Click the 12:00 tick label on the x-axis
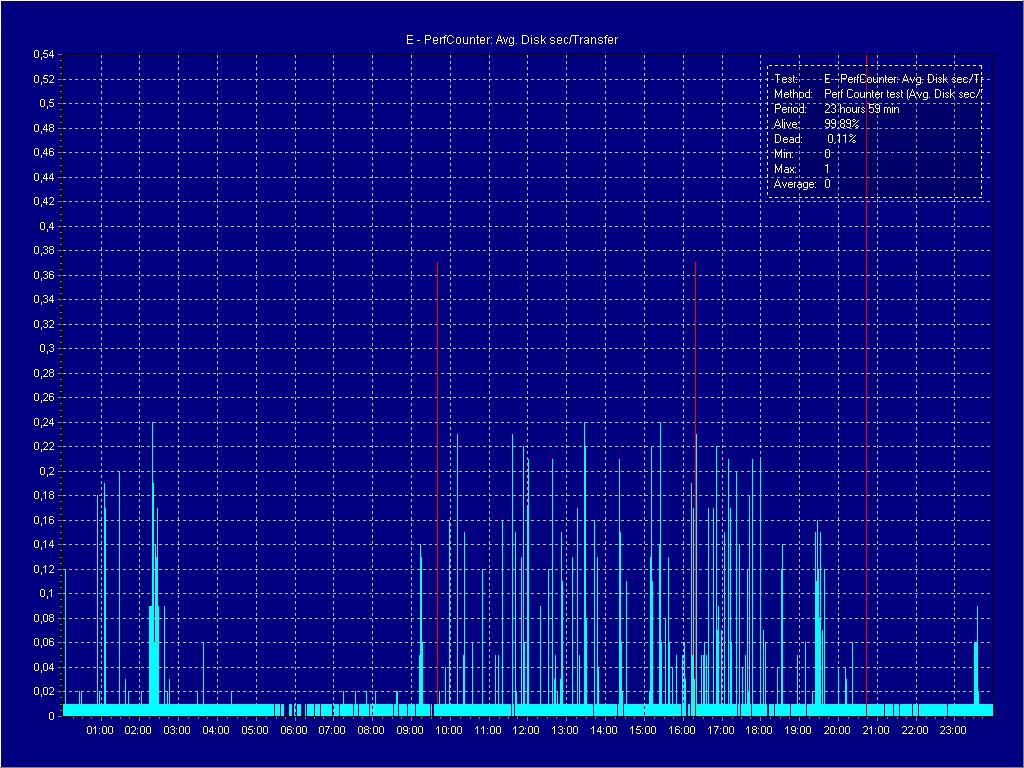This screenshot has width=1024, height=768. click(x=526, y=731)
